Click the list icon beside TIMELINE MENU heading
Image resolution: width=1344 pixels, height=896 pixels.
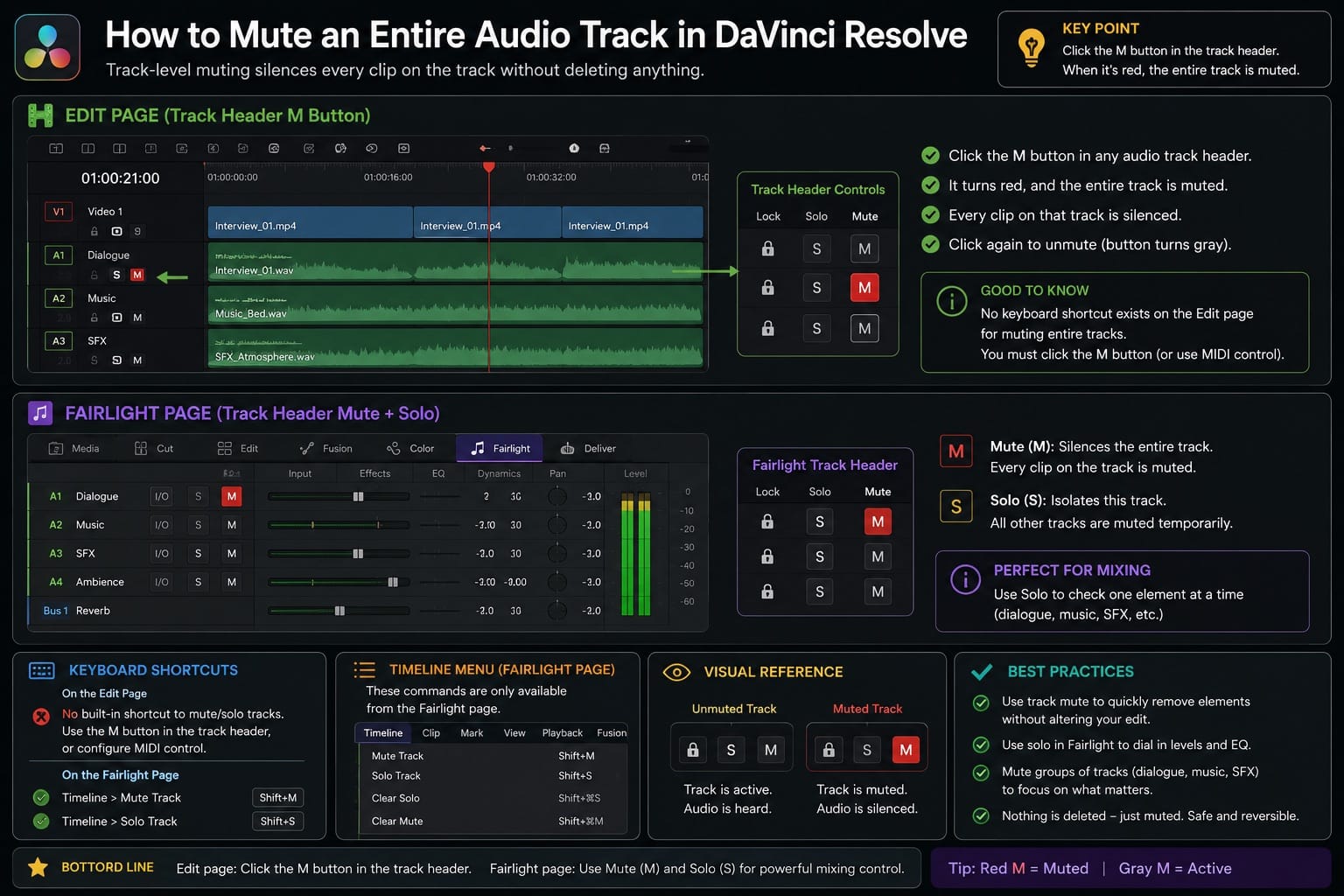point(364,670)
